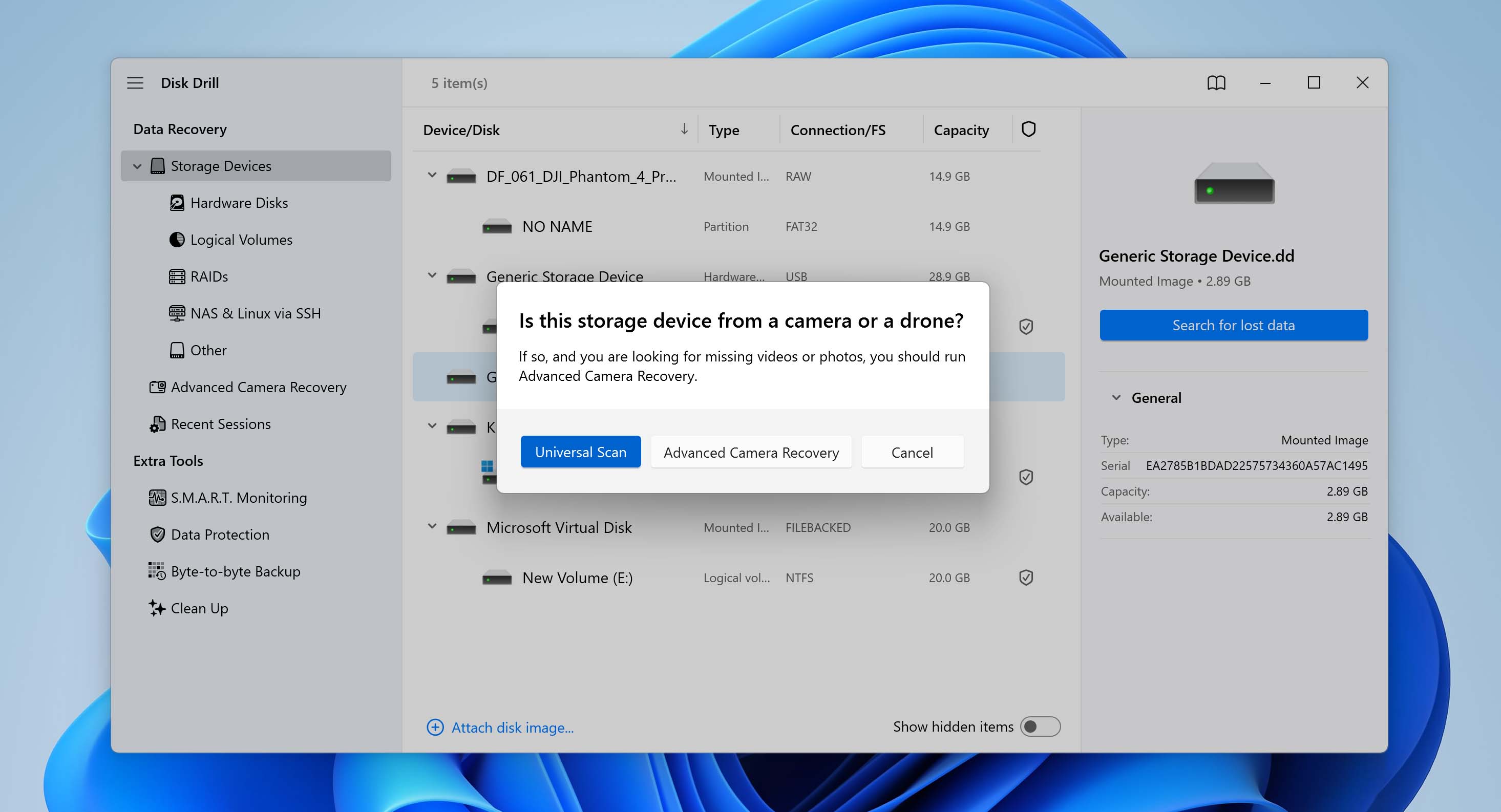Collapse the Microsoft Virtual Disk row

tap(432, 526)
